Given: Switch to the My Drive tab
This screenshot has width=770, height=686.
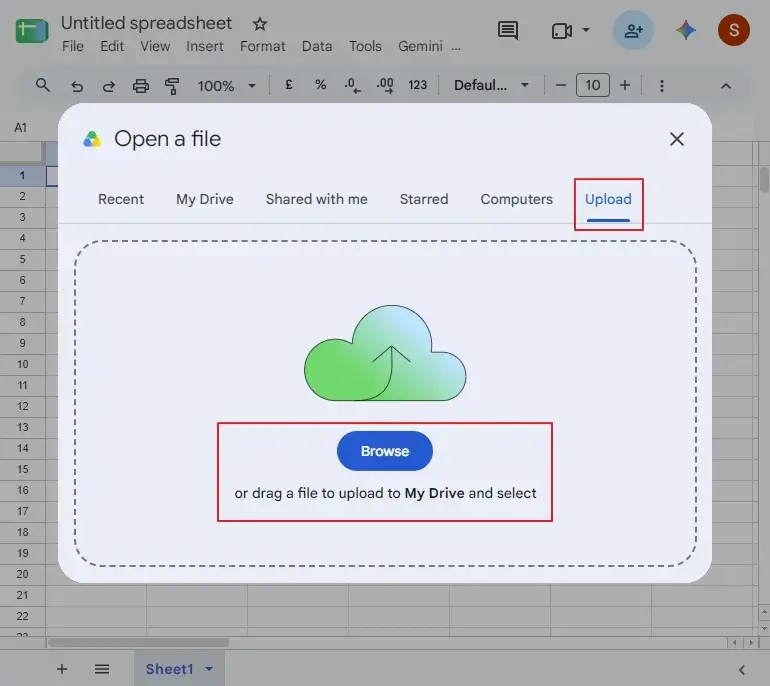Looking at the screenshot, I should point(205,199).
